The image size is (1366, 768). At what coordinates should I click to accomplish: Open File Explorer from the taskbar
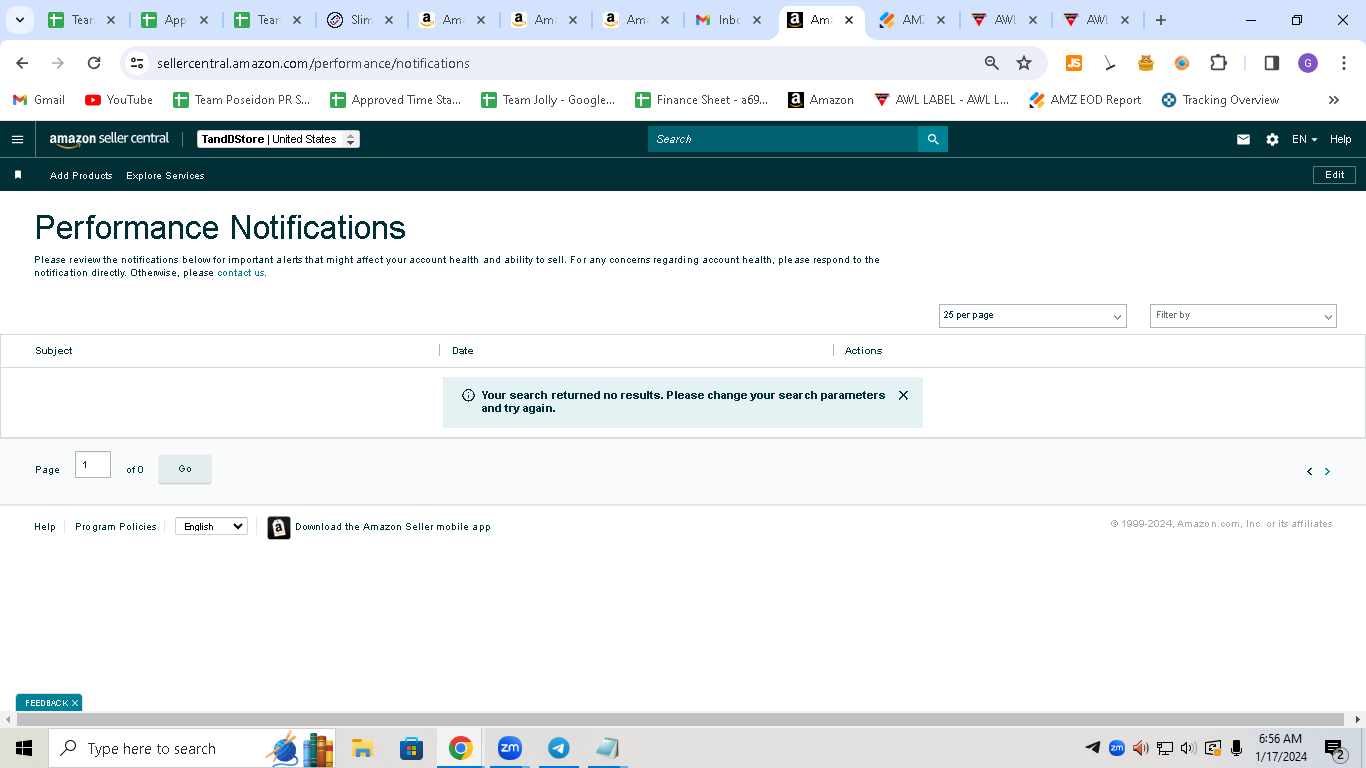coord(362,748)
